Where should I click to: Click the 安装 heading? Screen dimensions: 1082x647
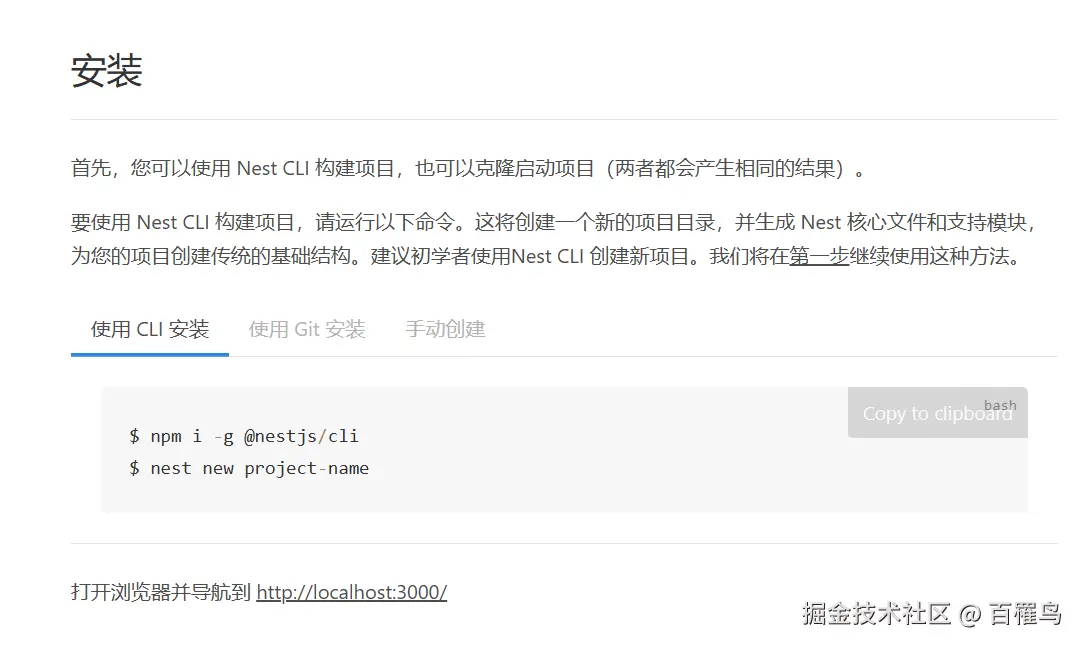[106, 70]
